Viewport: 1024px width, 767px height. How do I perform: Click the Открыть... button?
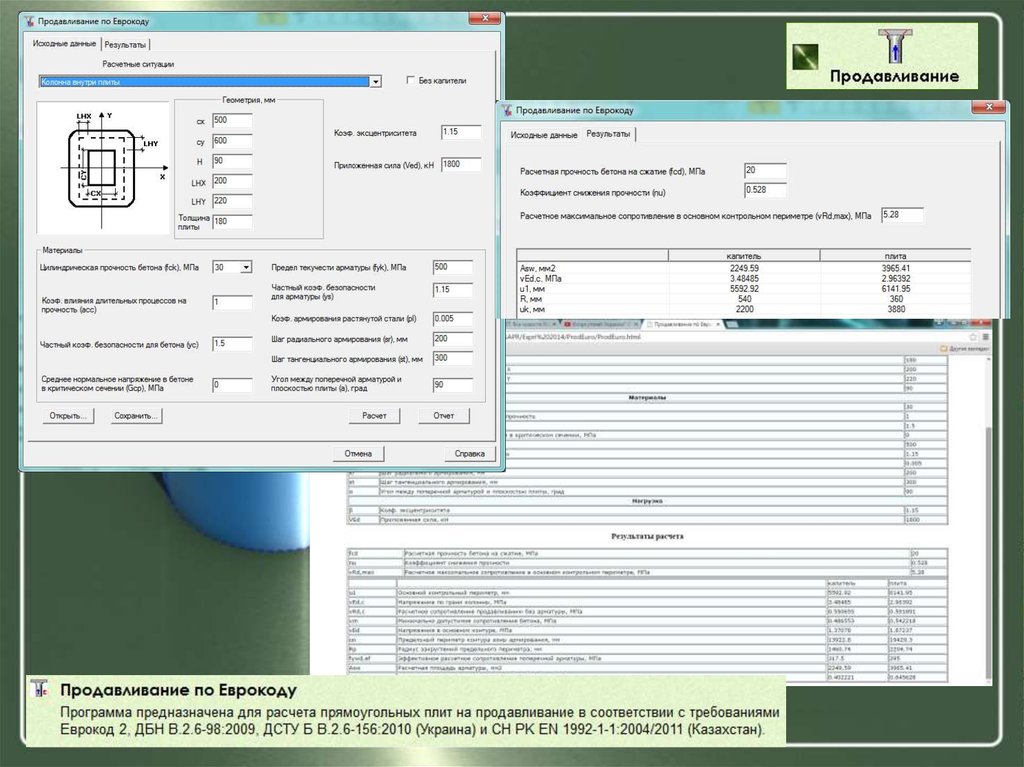pos(69,415)
